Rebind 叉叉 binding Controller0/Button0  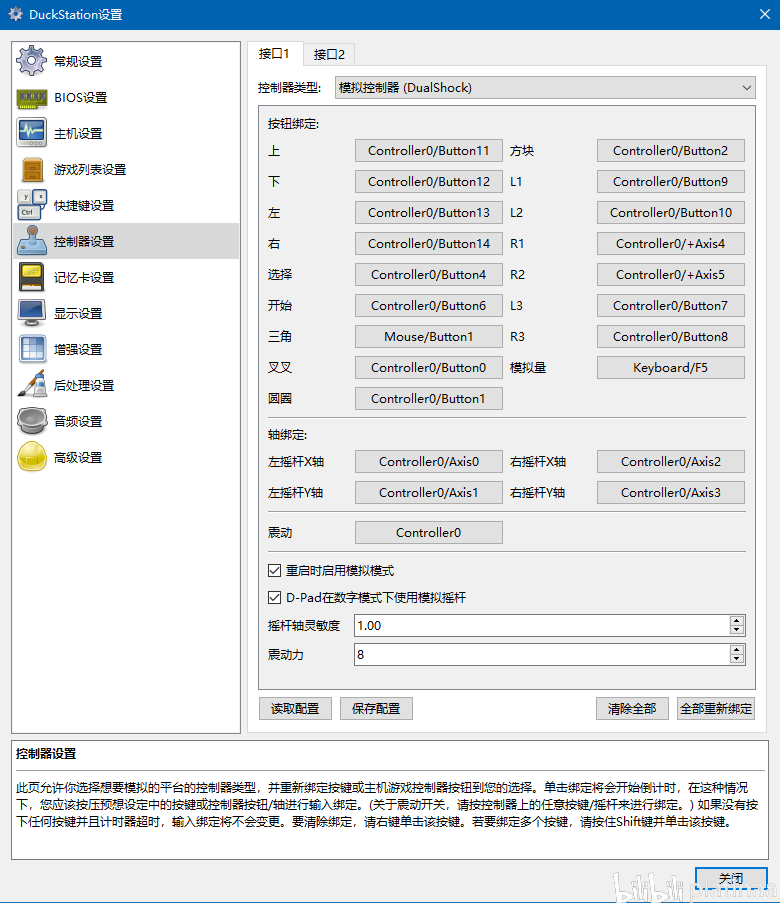[429, 367]
